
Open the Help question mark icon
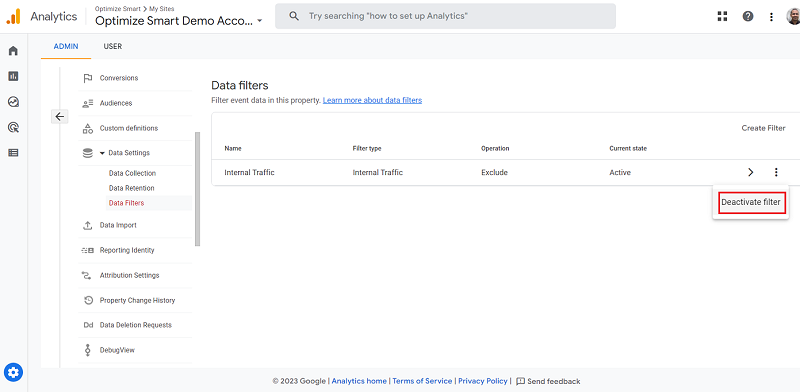(x=748, y=16)
